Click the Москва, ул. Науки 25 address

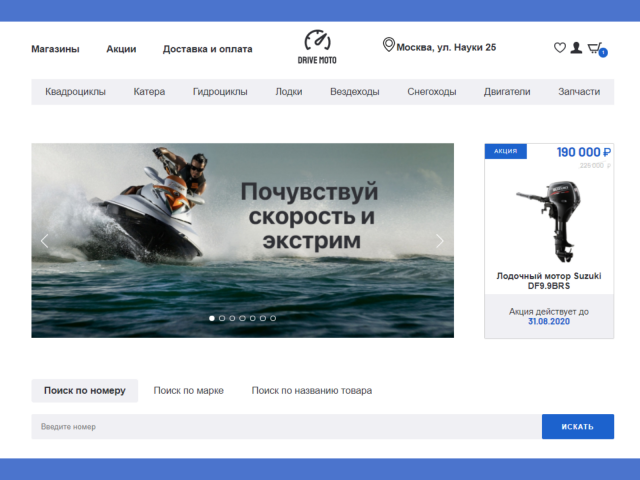click(x=446, y=47)
